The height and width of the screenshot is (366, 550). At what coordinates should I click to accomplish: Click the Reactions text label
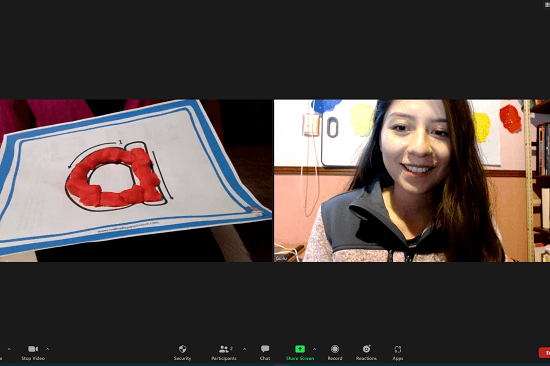[x=366, y=358]
